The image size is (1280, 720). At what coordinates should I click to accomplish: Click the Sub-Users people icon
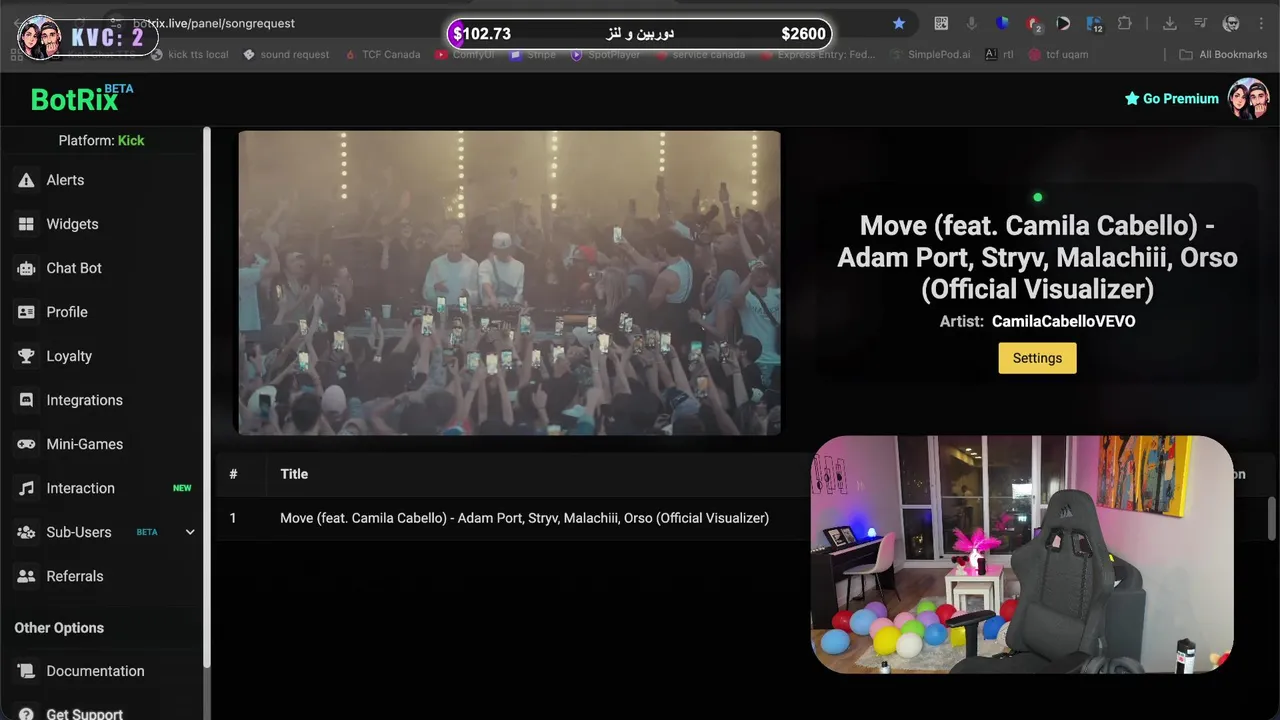26,532
